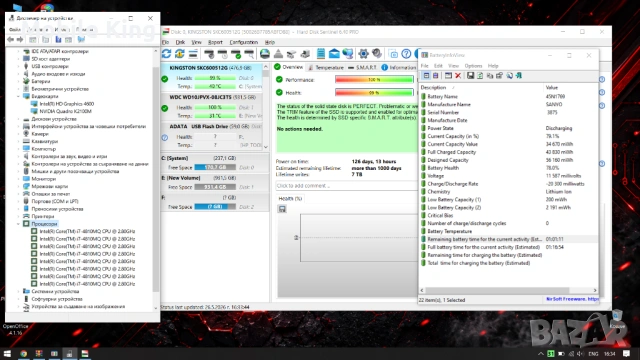Viewport: 640px width, 360px height.
Task: Click the floppy Save icon in BatteryInfoView toolbar
Action: [470, 76]
